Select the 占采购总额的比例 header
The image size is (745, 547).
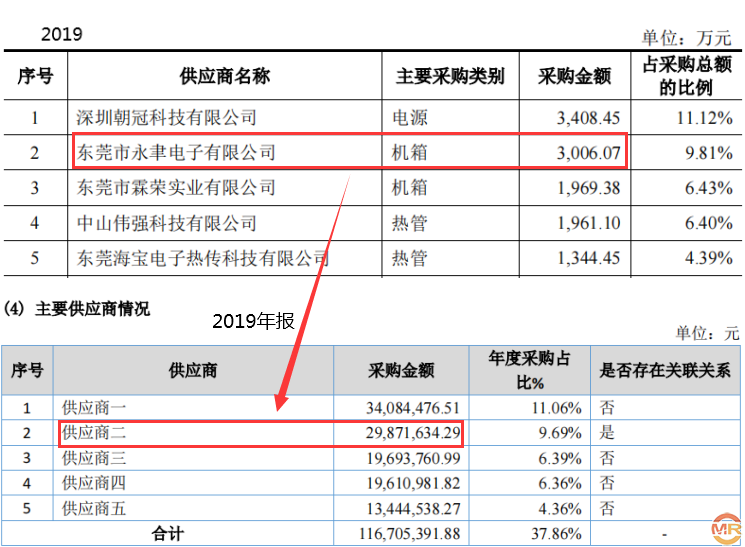[687, 76]
